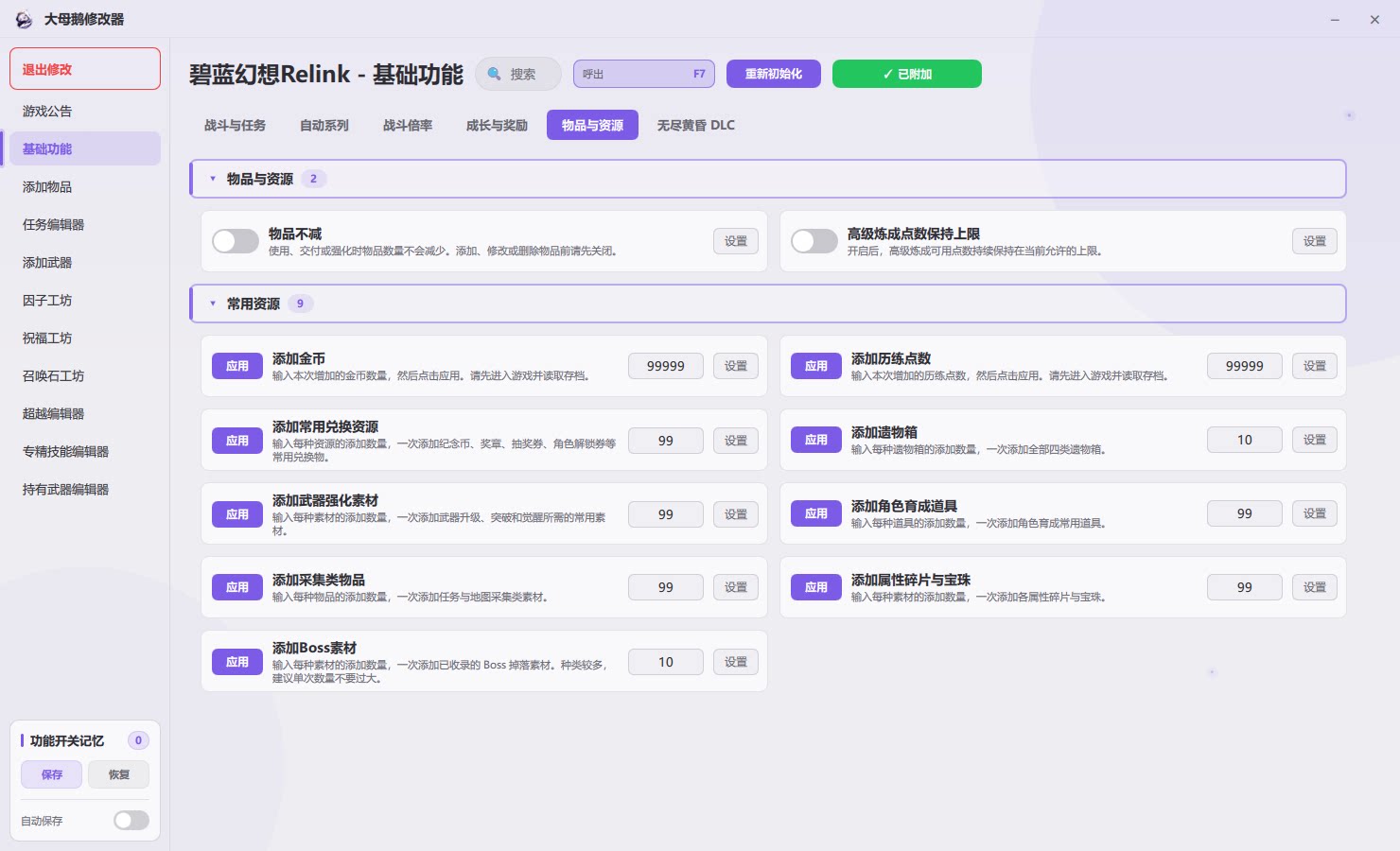Open 设置 for 添加金币

point(736,366)
